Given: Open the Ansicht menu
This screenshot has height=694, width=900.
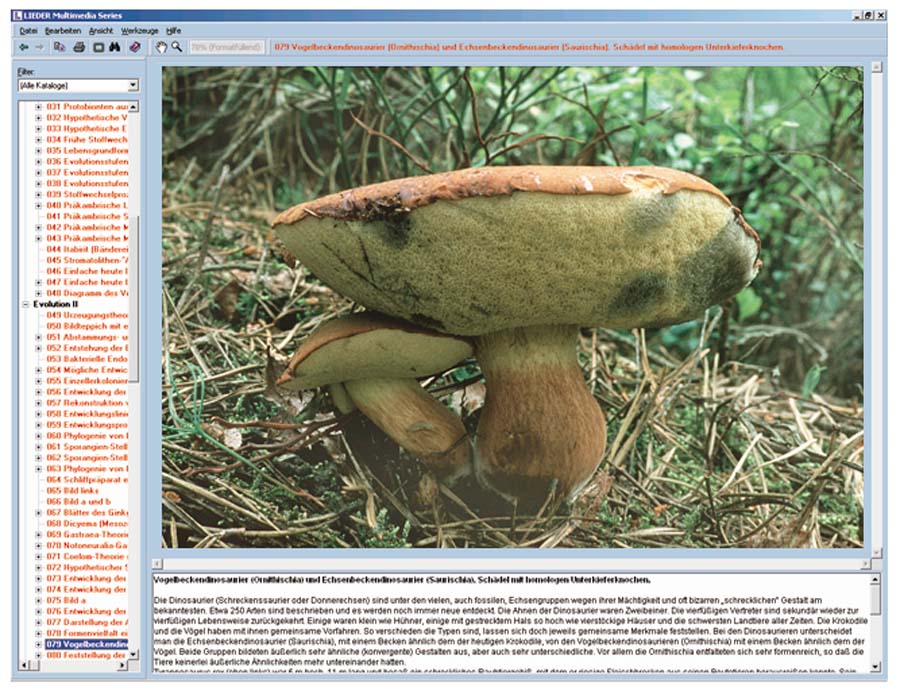Looking at the screenshot, I should [x=101, y=31].
